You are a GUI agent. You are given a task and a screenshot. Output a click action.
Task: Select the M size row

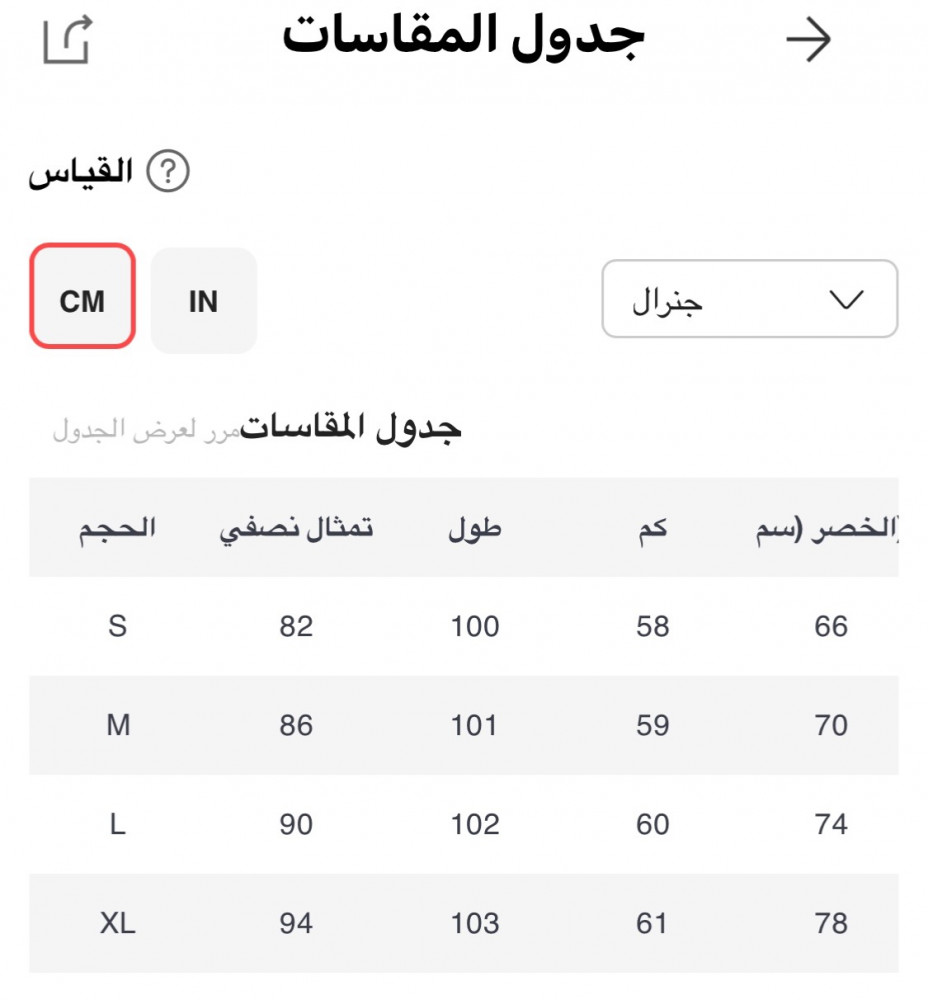click(x=118, y=725)
